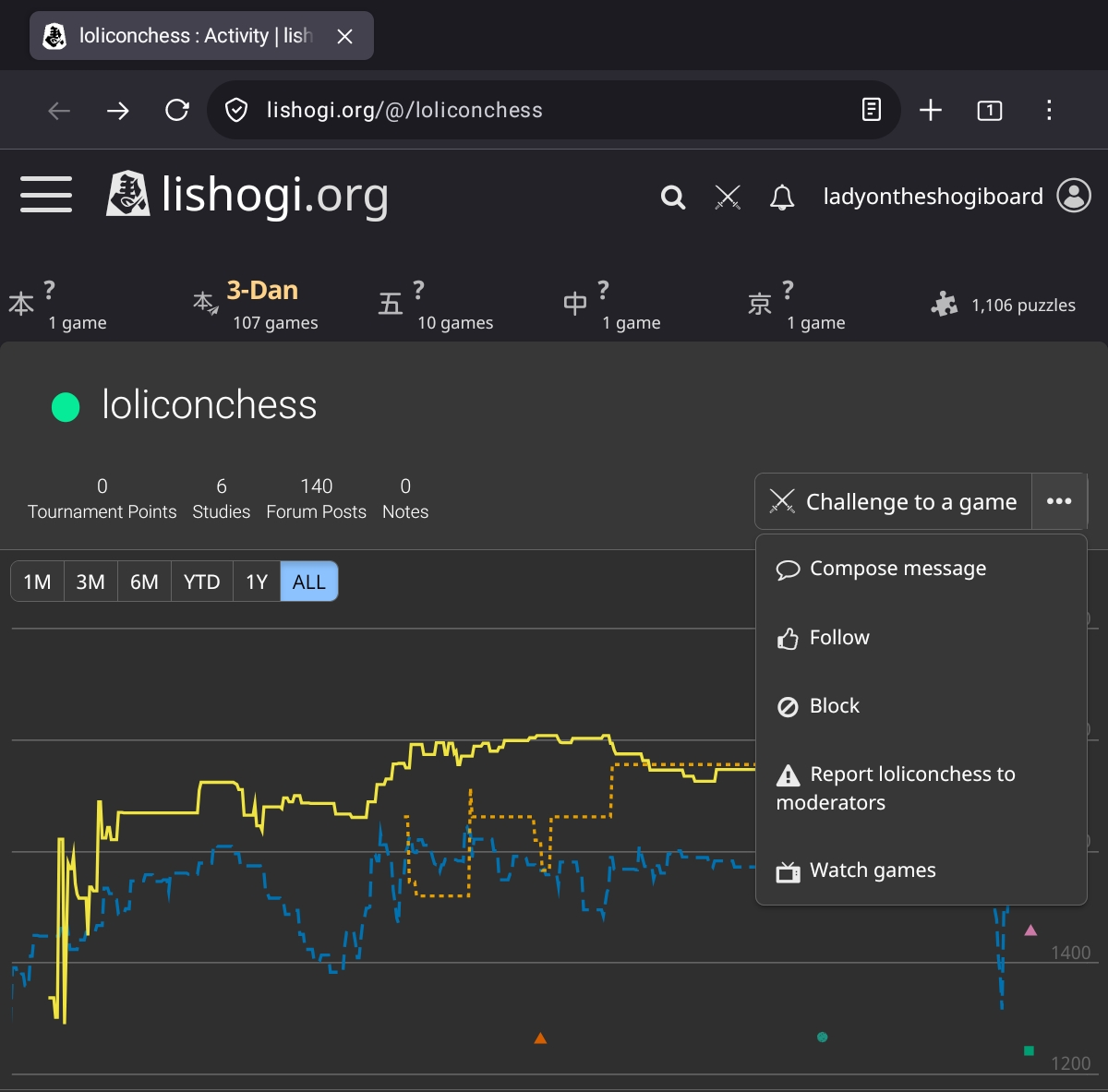Show open tabs counter
This screenshot has height=1092, width=1108.
[x=990, y=111]
